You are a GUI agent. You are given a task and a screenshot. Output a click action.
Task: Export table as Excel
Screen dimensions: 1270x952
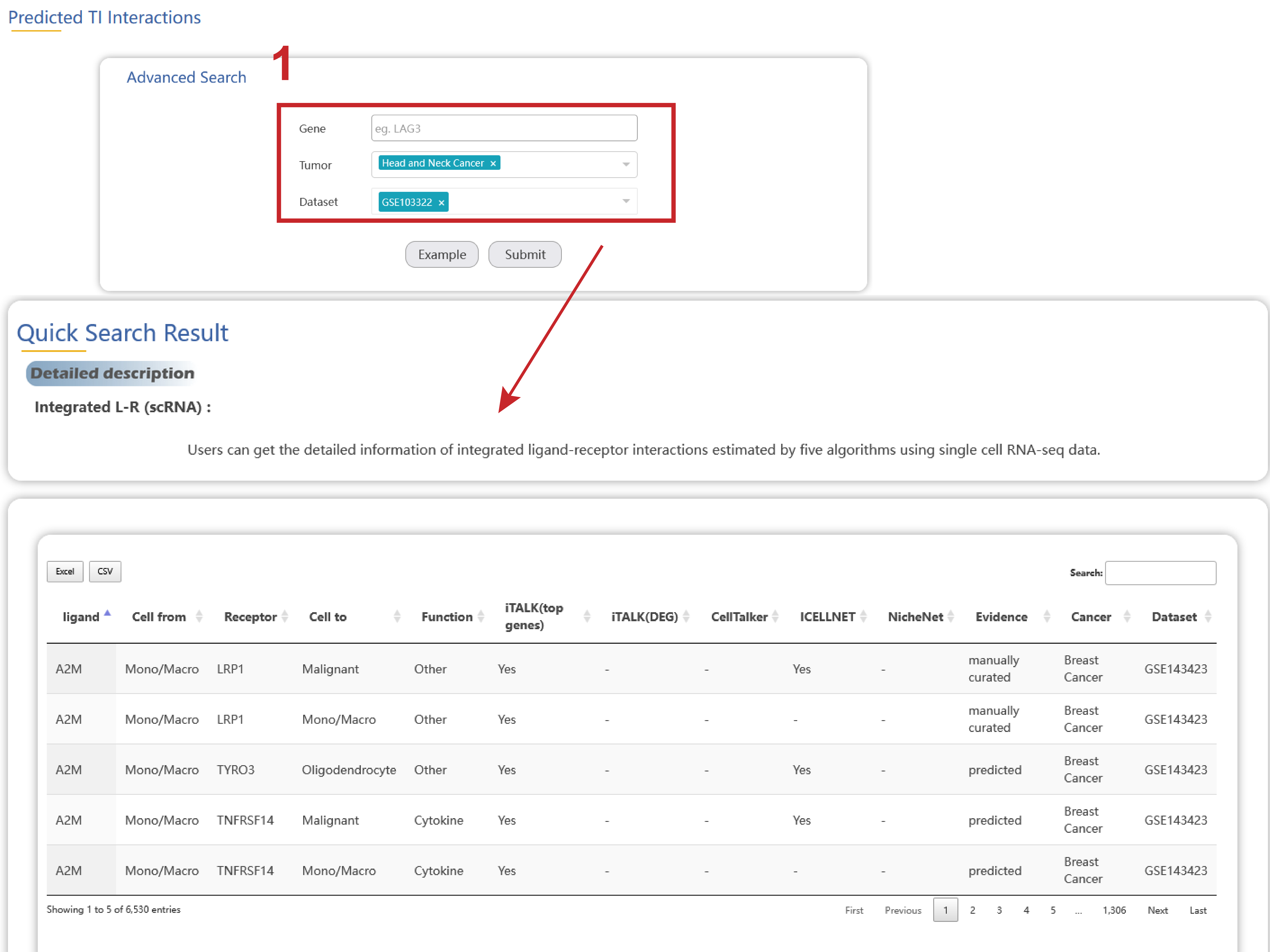[65, 571]
